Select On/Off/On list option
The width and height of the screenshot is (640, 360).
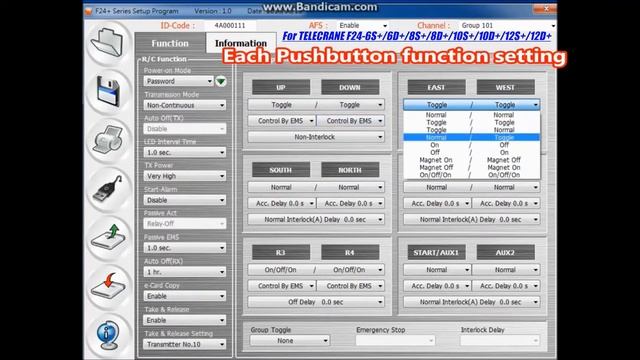click(471, 175)
